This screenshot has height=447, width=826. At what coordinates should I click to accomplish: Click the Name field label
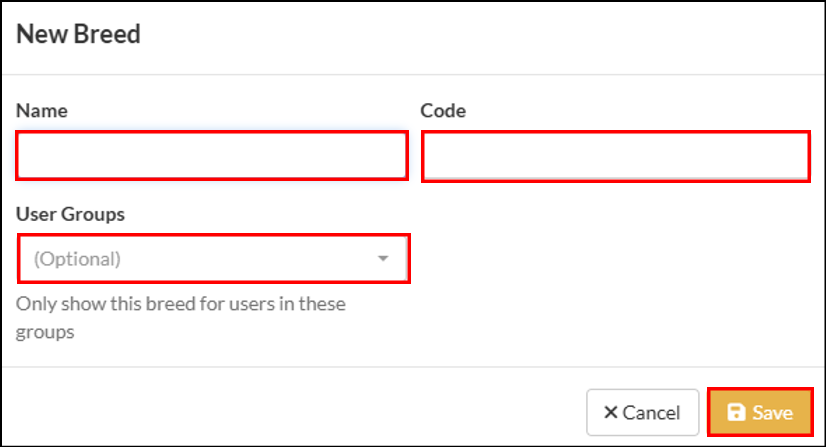[42, 111]
